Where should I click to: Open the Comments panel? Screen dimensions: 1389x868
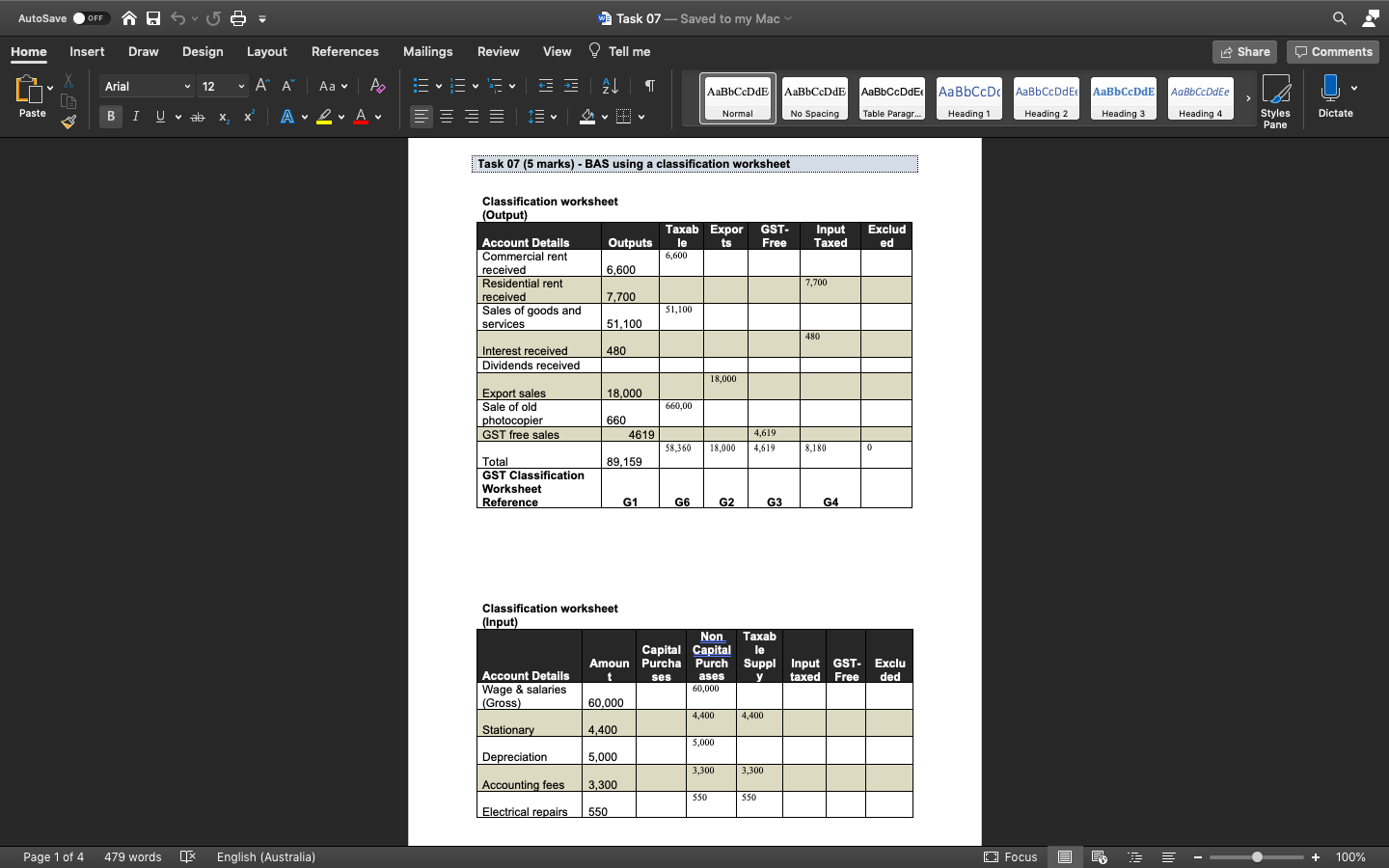[1332, 51]
